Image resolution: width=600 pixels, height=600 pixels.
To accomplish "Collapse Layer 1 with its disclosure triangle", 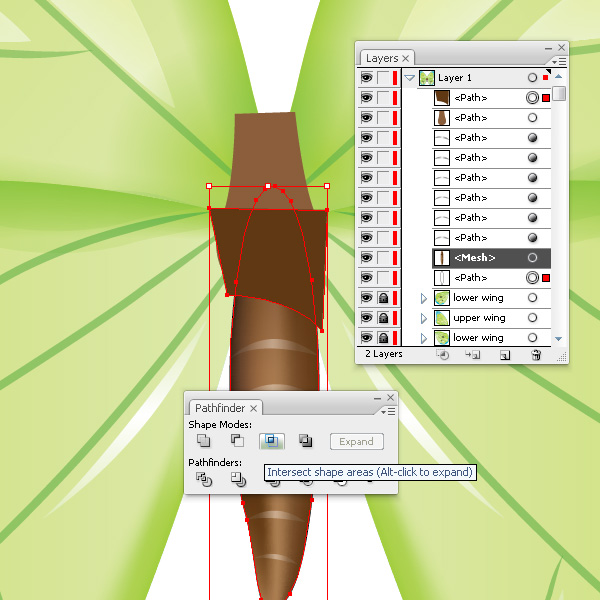I will 409,78.
